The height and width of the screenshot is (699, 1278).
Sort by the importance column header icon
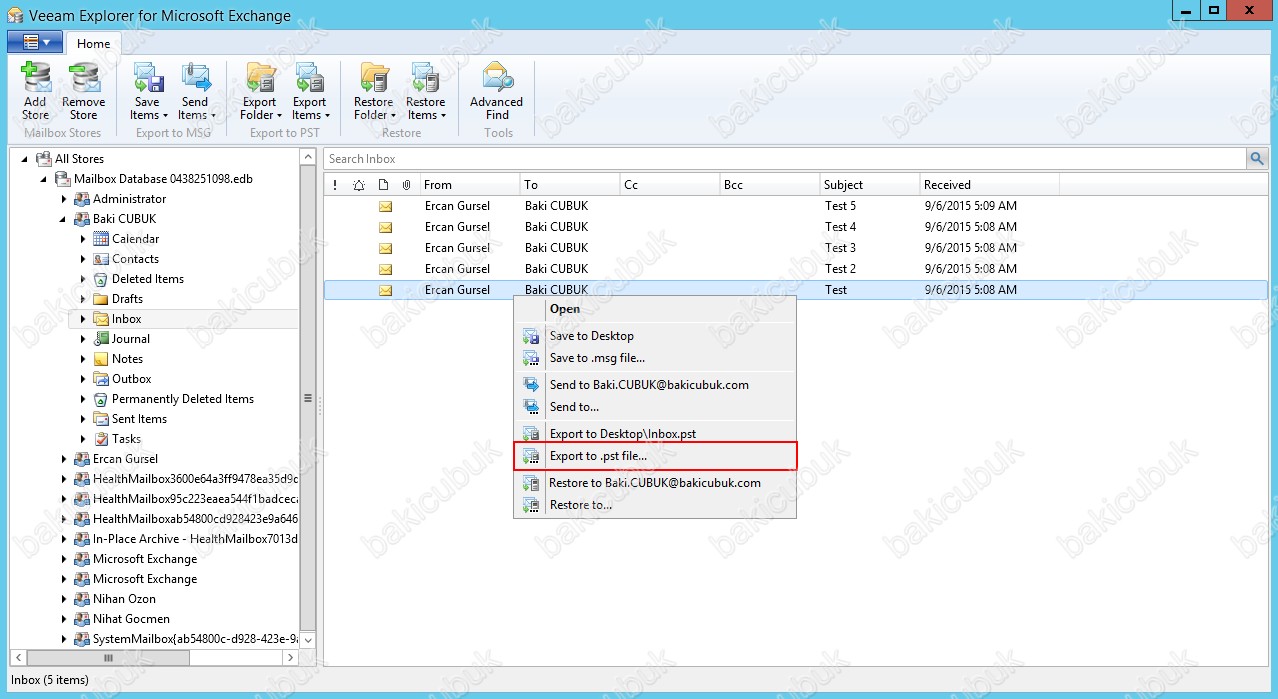(x=335, y=185)
